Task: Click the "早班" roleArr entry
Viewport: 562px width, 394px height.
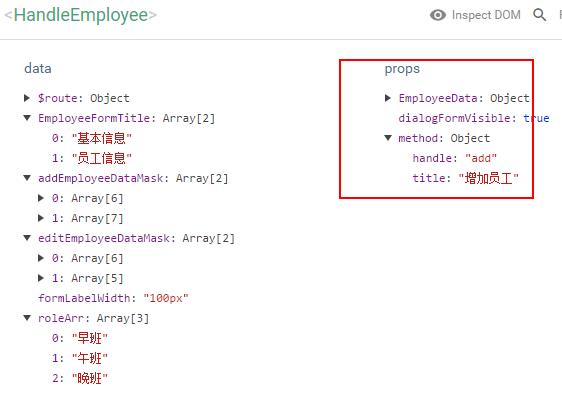Action: pyautogui.click(x=90, y=338)
